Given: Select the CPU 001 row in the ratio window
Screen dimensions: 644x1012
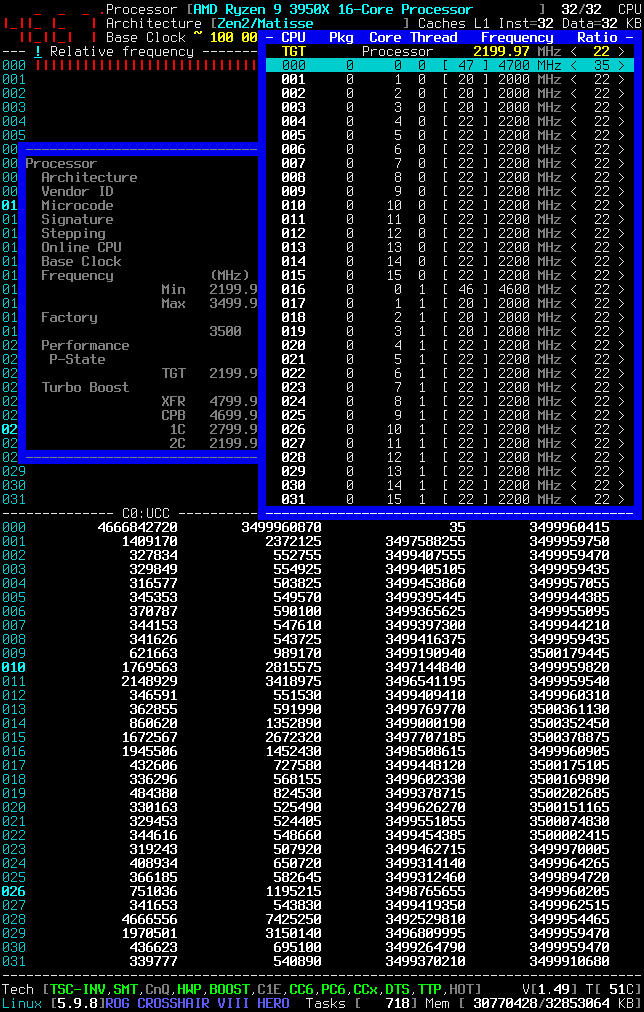Looking at the screenshot, I should point(450,79).
